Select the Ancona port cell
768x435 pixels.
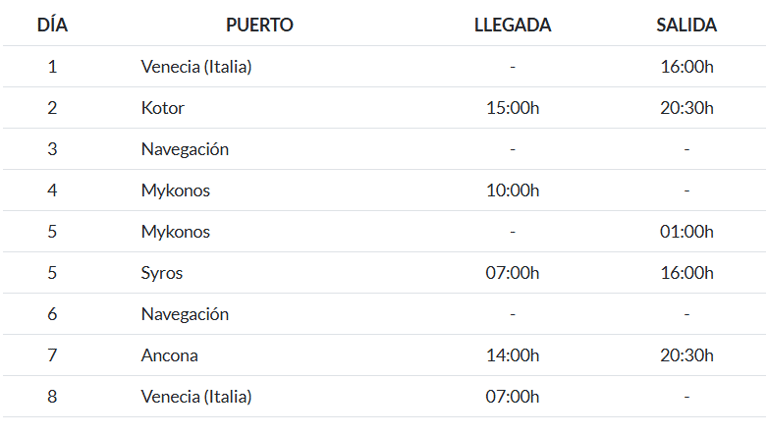click(x=170, y=355)
